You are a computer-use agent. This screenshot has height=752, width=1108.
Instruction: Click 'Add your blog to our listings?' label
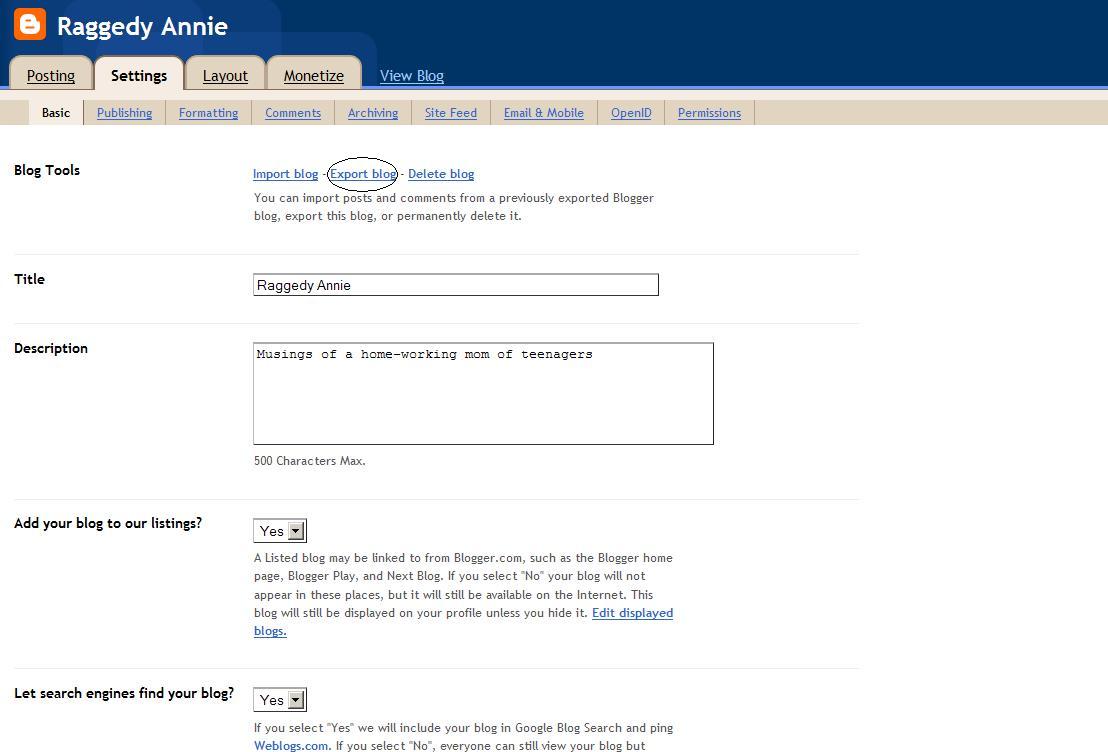pos(108,524)
